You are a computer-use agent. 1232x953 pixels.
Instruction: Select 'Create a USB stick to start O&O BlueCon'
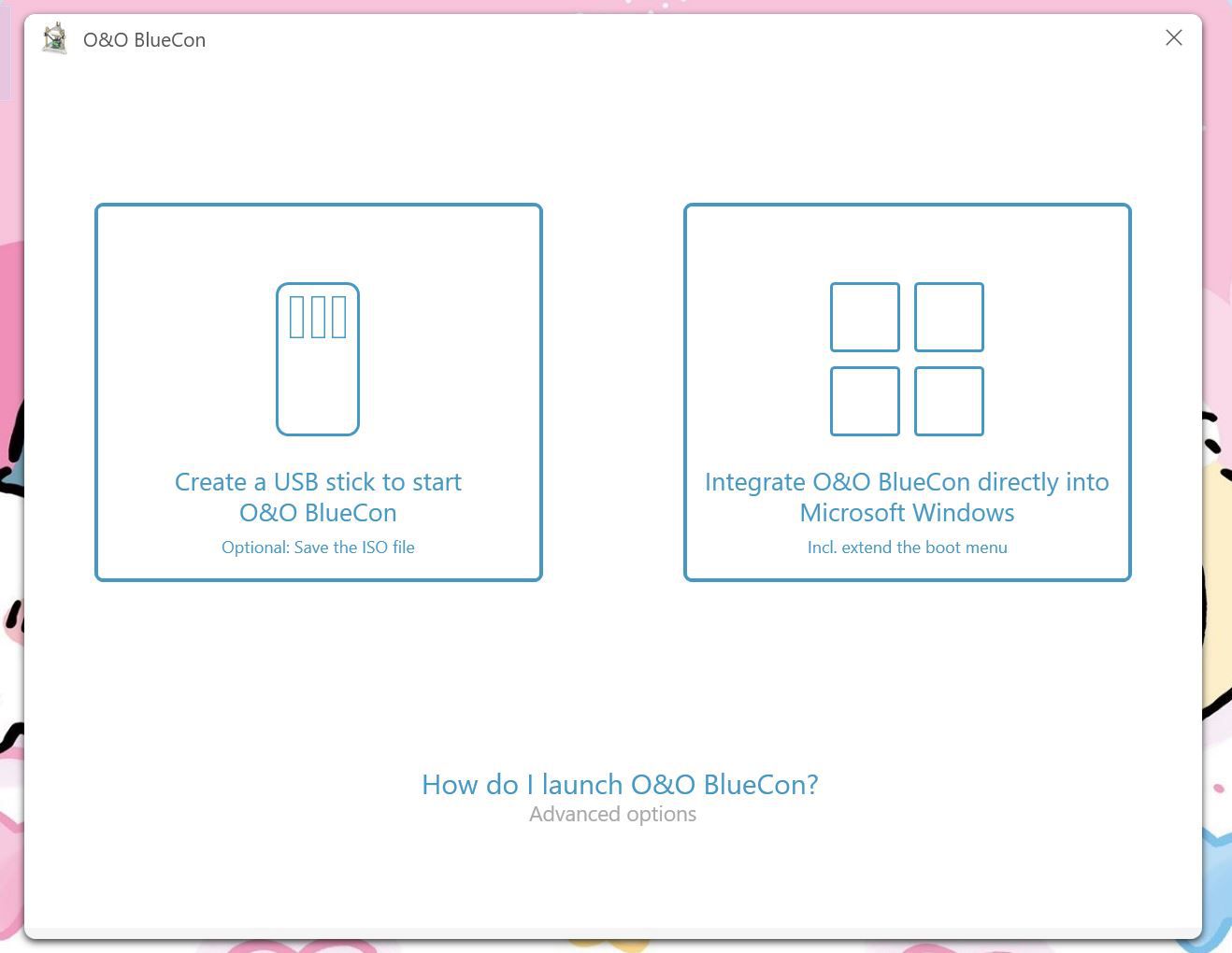tap(319, 391)
